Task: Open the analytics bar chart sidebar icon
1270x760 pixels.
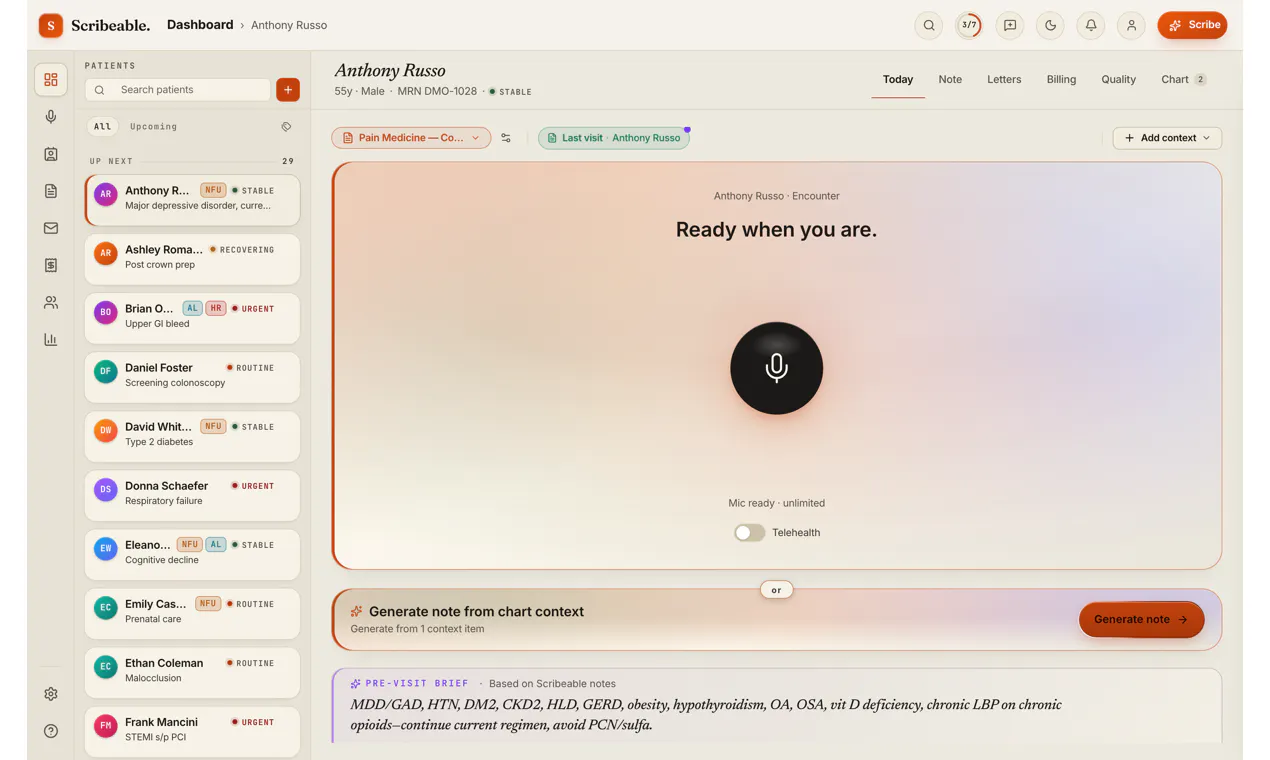Action: click(51, 339)
